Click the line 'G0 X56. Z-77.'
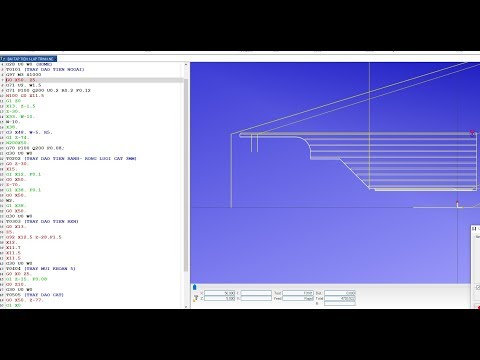This screenshot has width=480, height=360. coord(25,300)
